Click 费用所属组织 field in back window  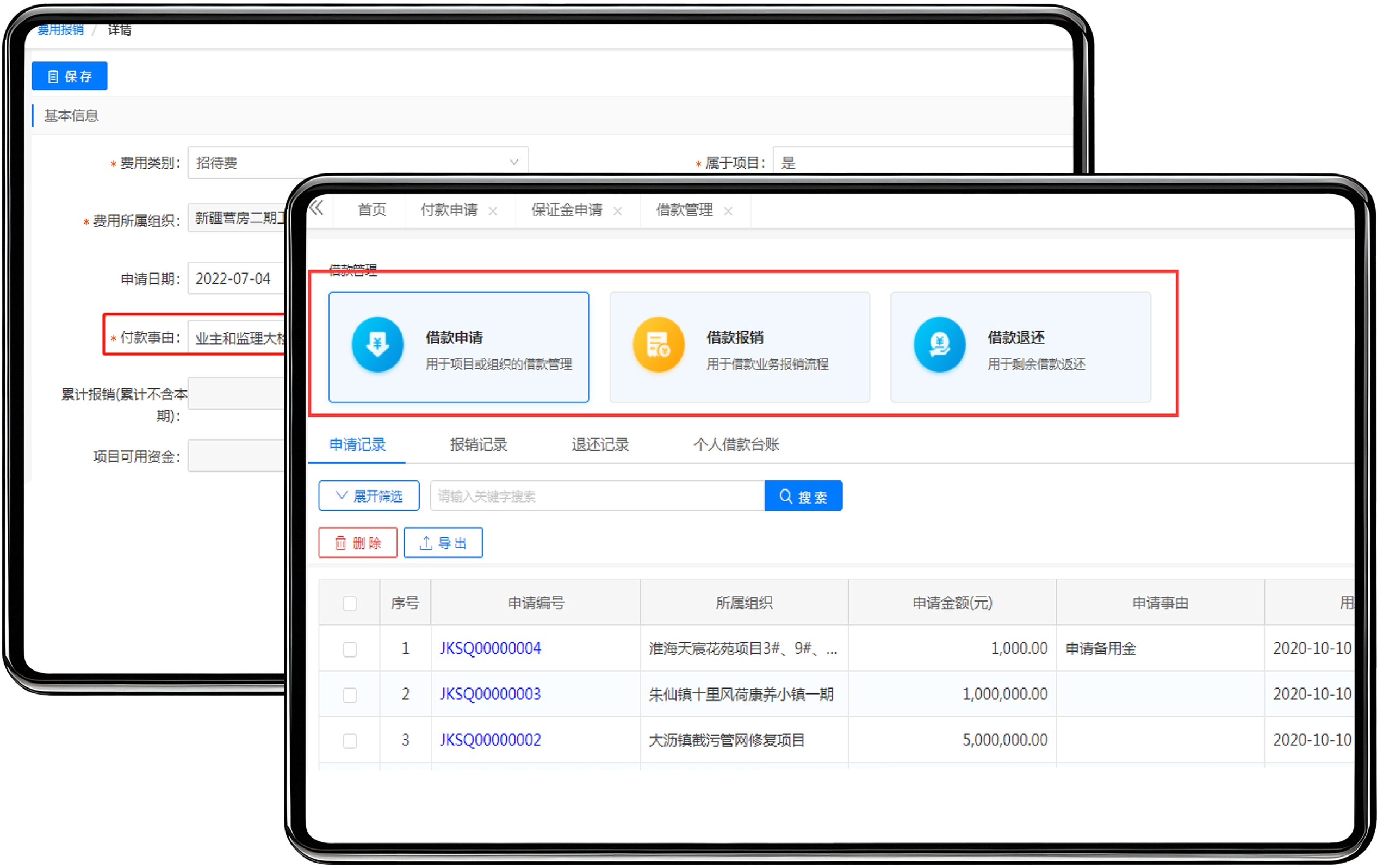236,219
